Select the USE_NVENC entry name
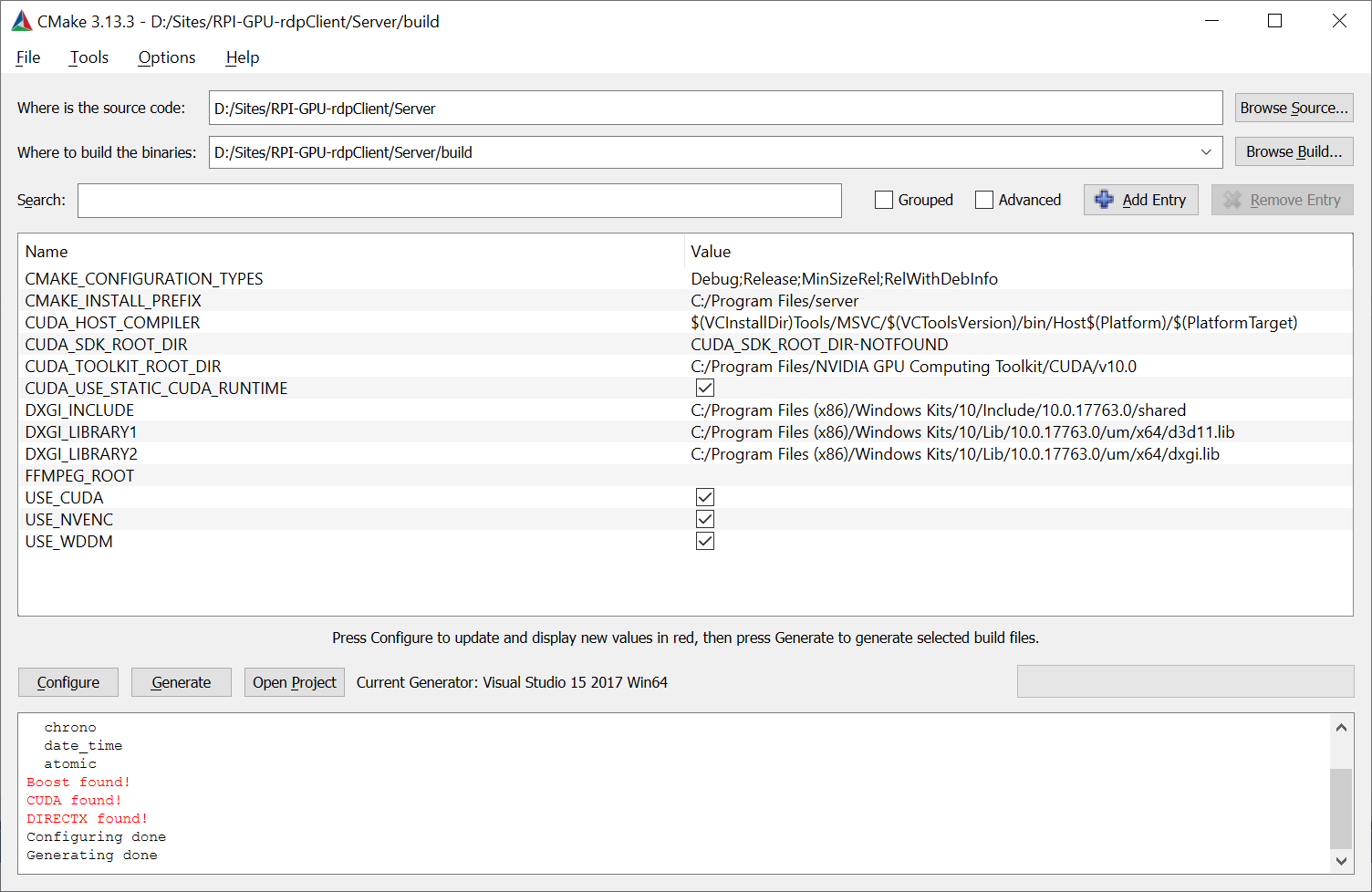Screen dimensions: 1372x892 69,519
